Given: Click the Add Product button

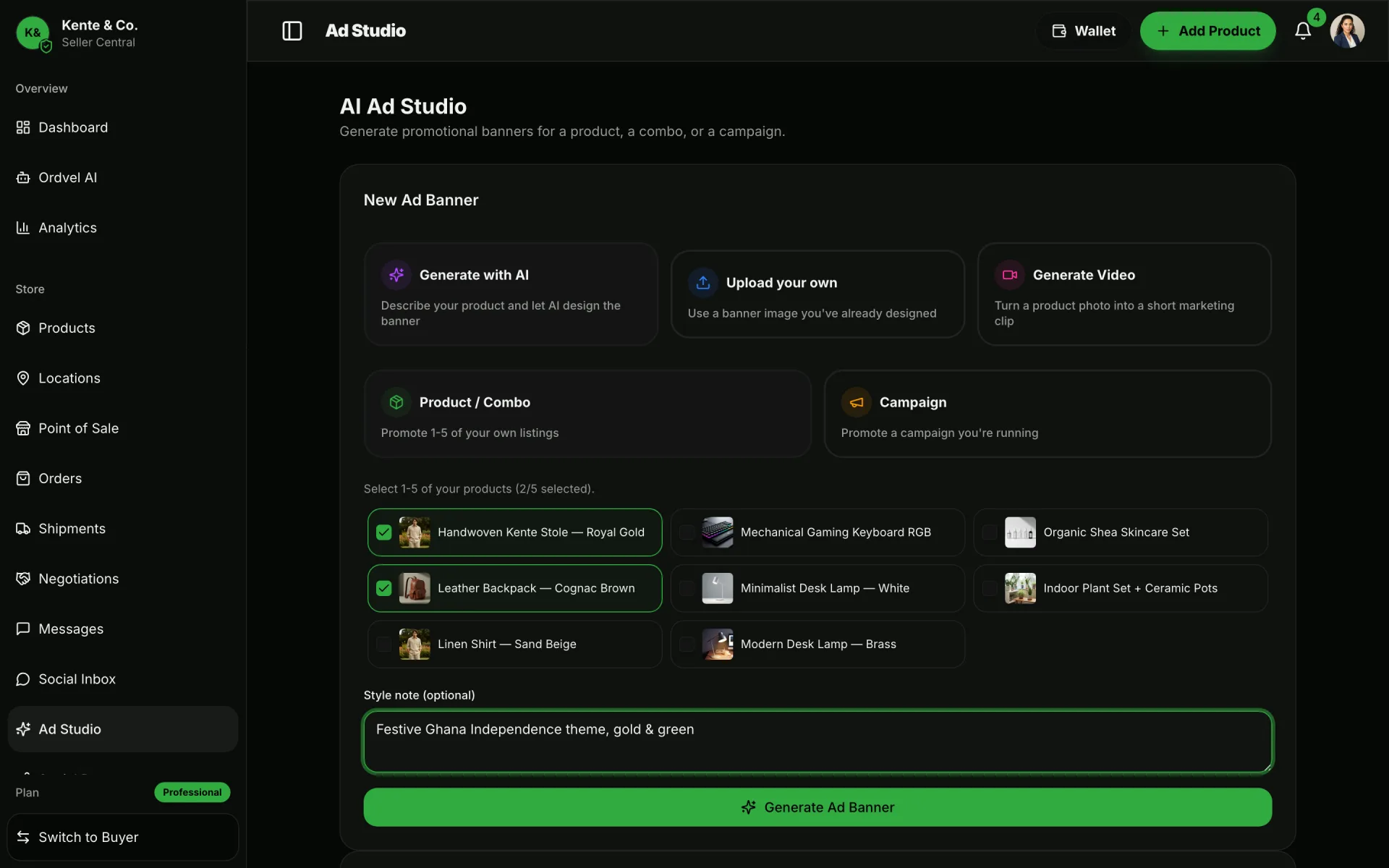Looking at the screenshot, I should pos(1207,30).
